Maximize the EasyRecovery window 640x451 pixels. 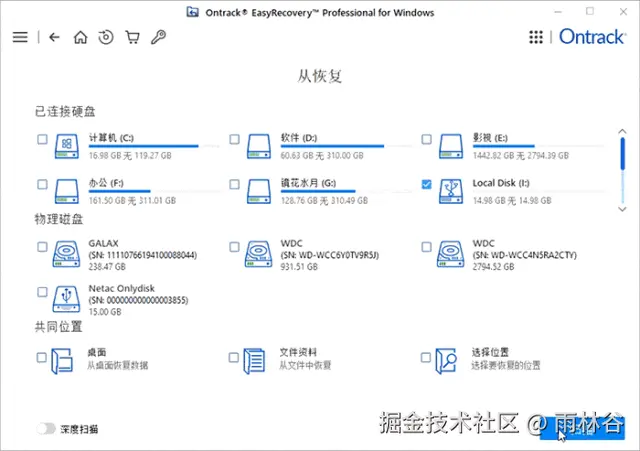click(590, 11)
